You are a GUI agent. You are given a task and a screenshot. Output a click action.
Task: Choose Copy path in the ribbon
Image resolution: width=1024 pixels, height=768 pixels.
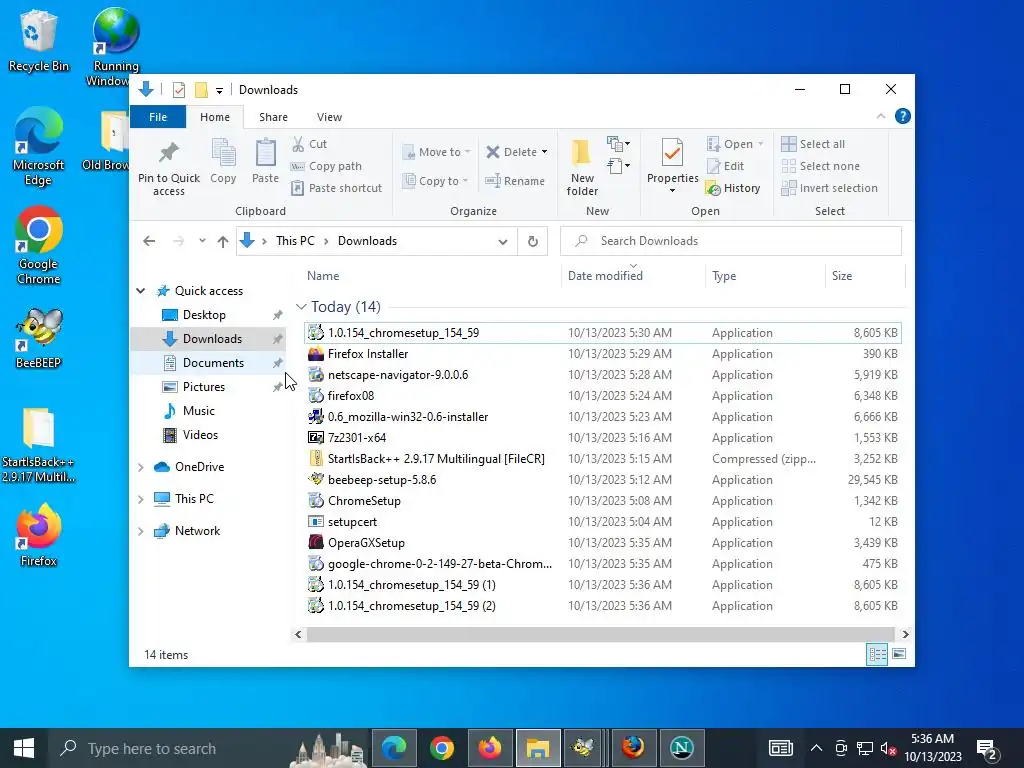tap(326, 166)
